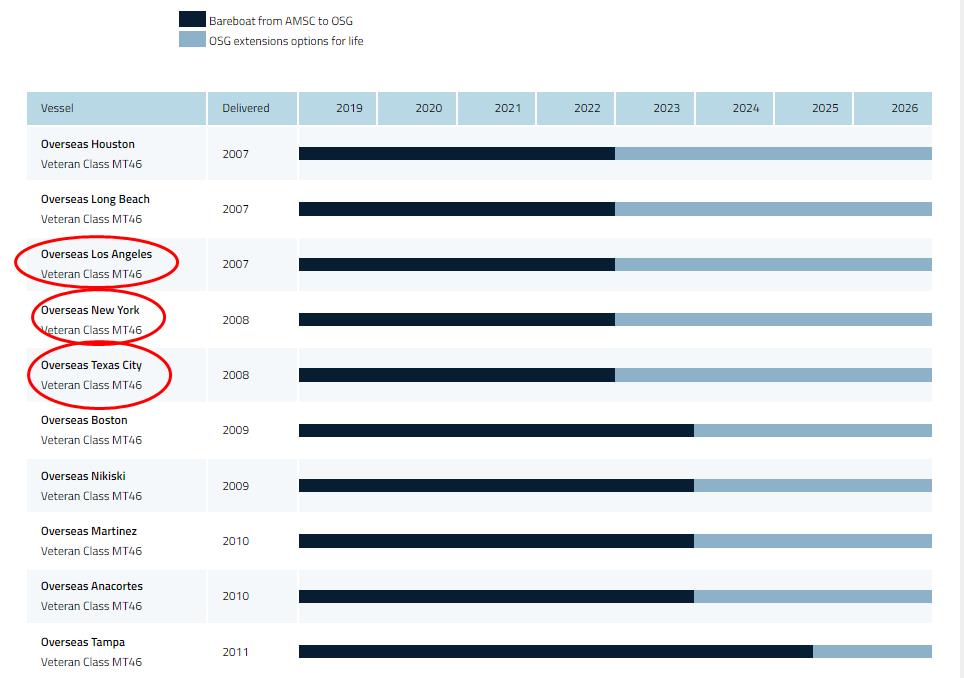This screenshot has height=678, width=964.
Task: Select the vessel name "Overseas Anacortes"
Action: click(x=92, y=586)
